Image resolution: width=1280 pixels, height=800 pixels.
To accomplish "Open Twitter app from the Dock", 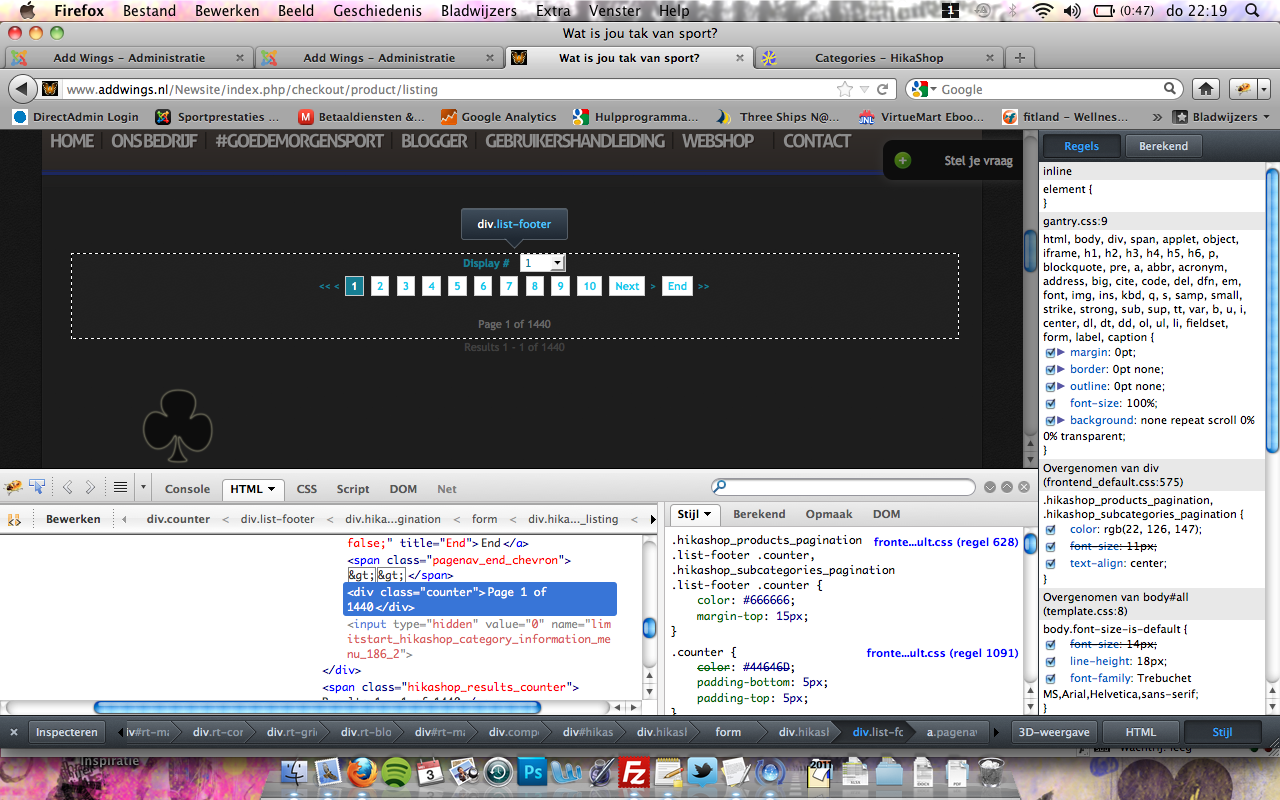I will (702, 773).
